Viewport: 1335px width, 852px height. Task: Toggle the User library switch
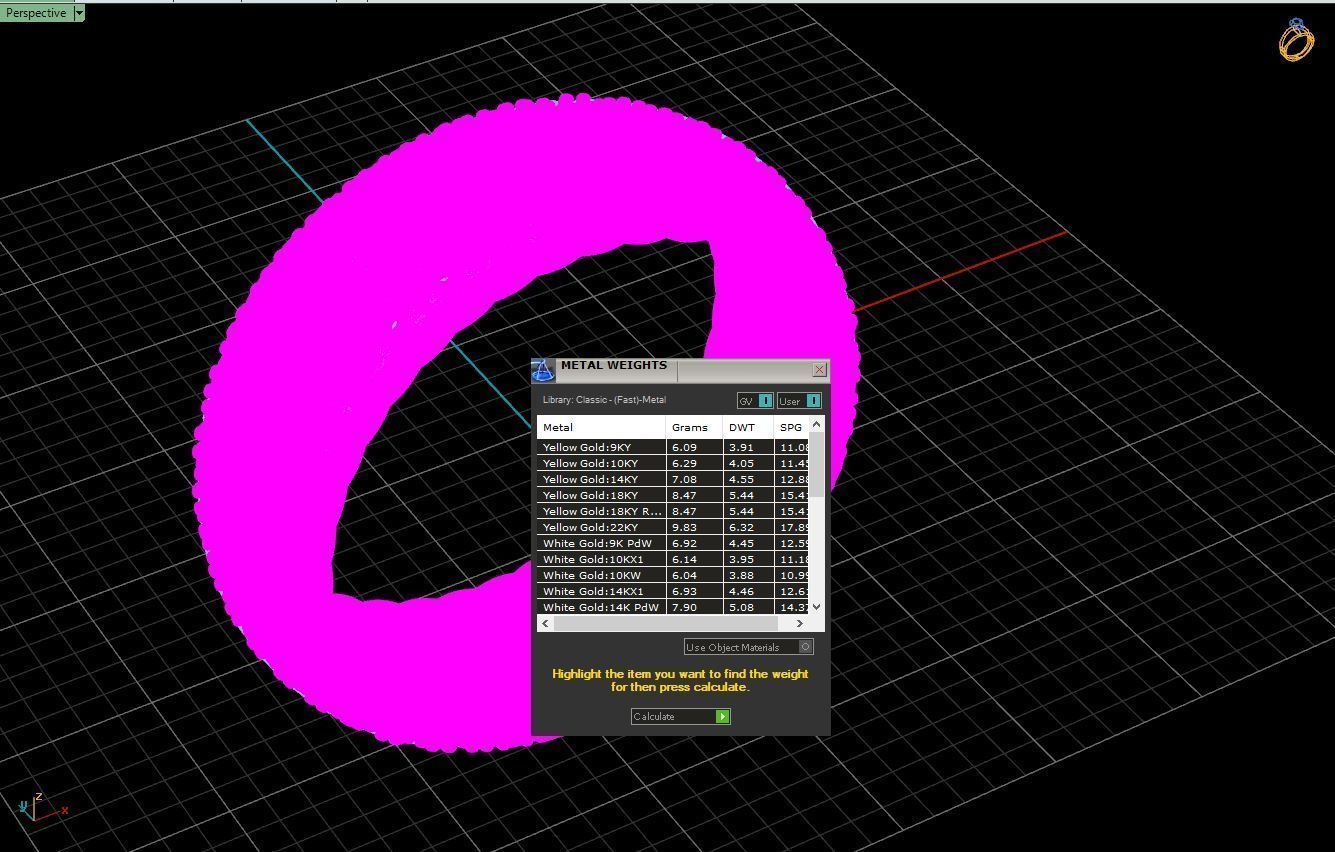click(799, 401)
